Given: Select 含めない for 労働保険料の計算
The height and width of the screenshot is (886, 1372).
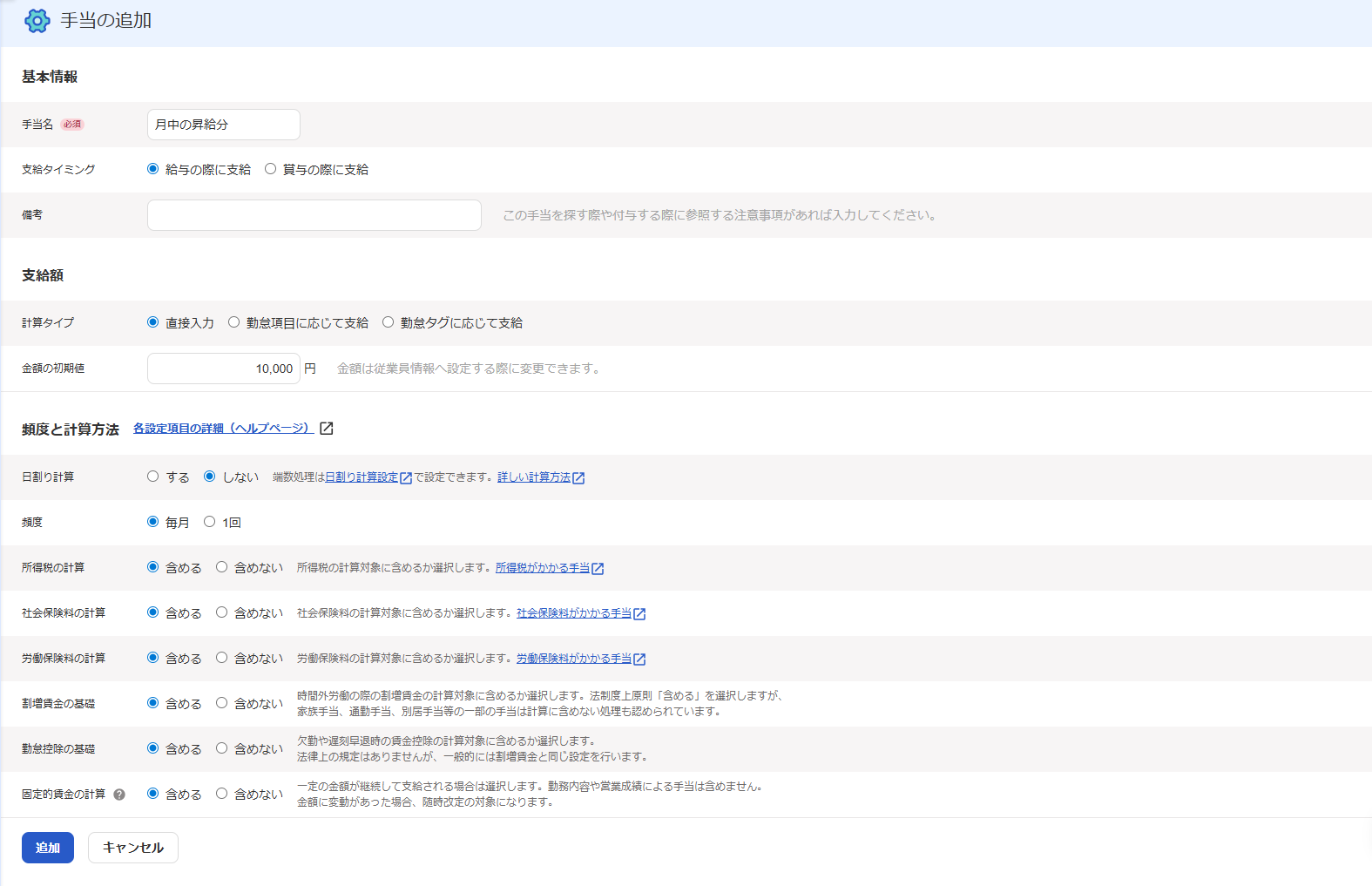Looking at the screenshot, I should (x=222, y=658).
